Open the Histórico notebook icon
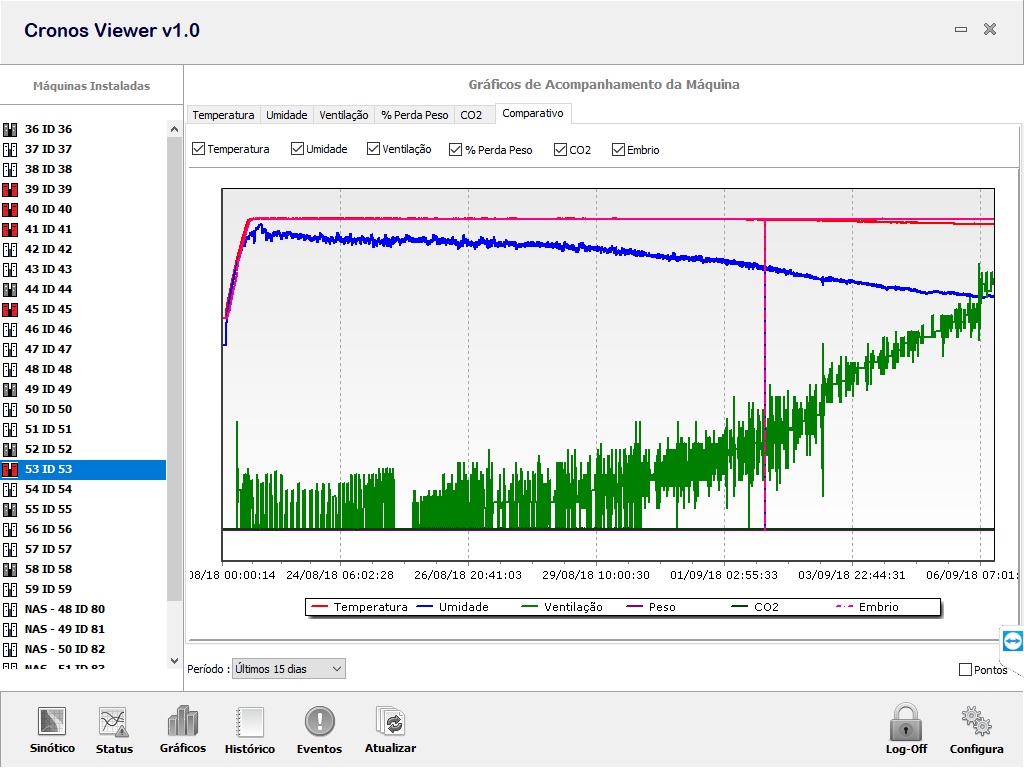Image resolution: width=1024 pixels, height=768 pixels. 249,722
